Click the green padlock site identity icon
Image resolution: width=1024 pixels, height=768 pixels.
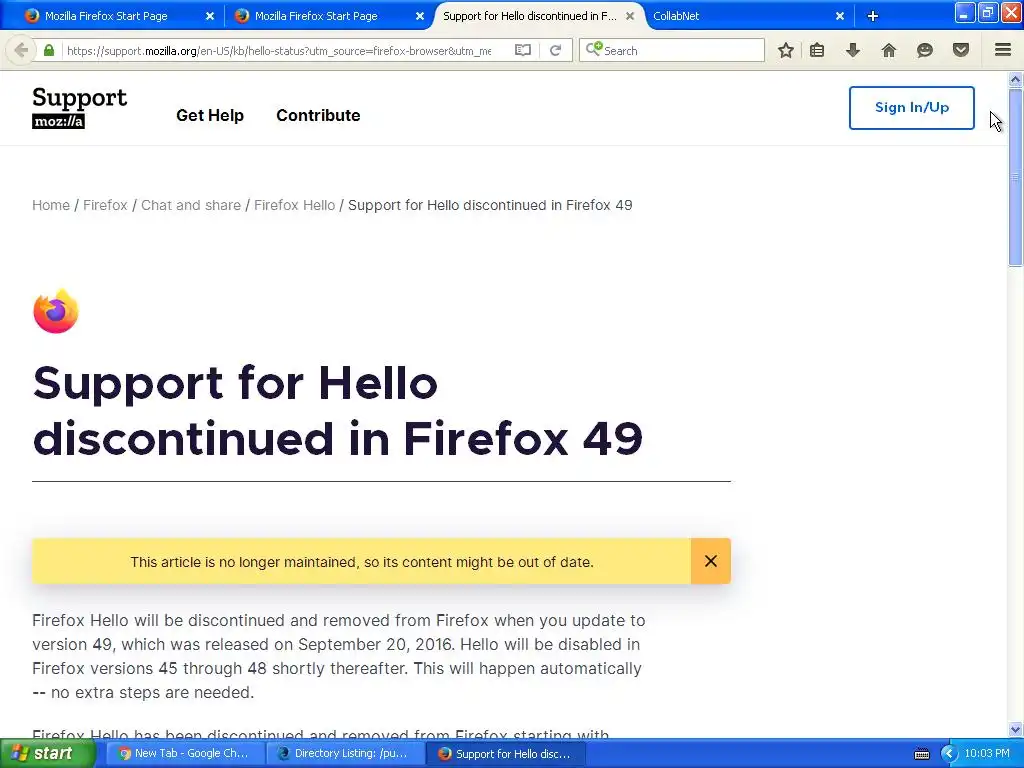coord(49,50)
